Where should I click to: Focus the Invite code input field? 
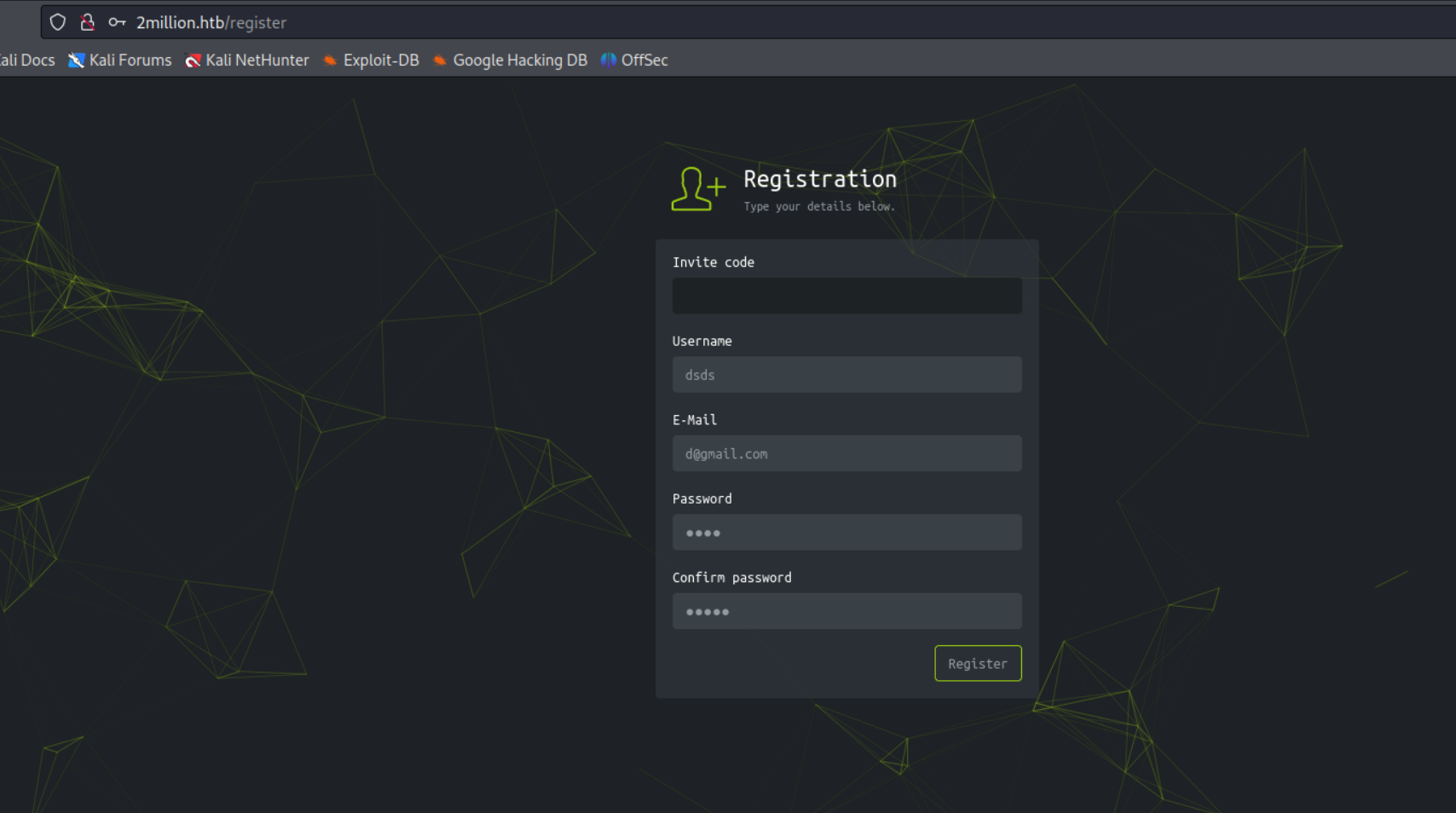846,296
